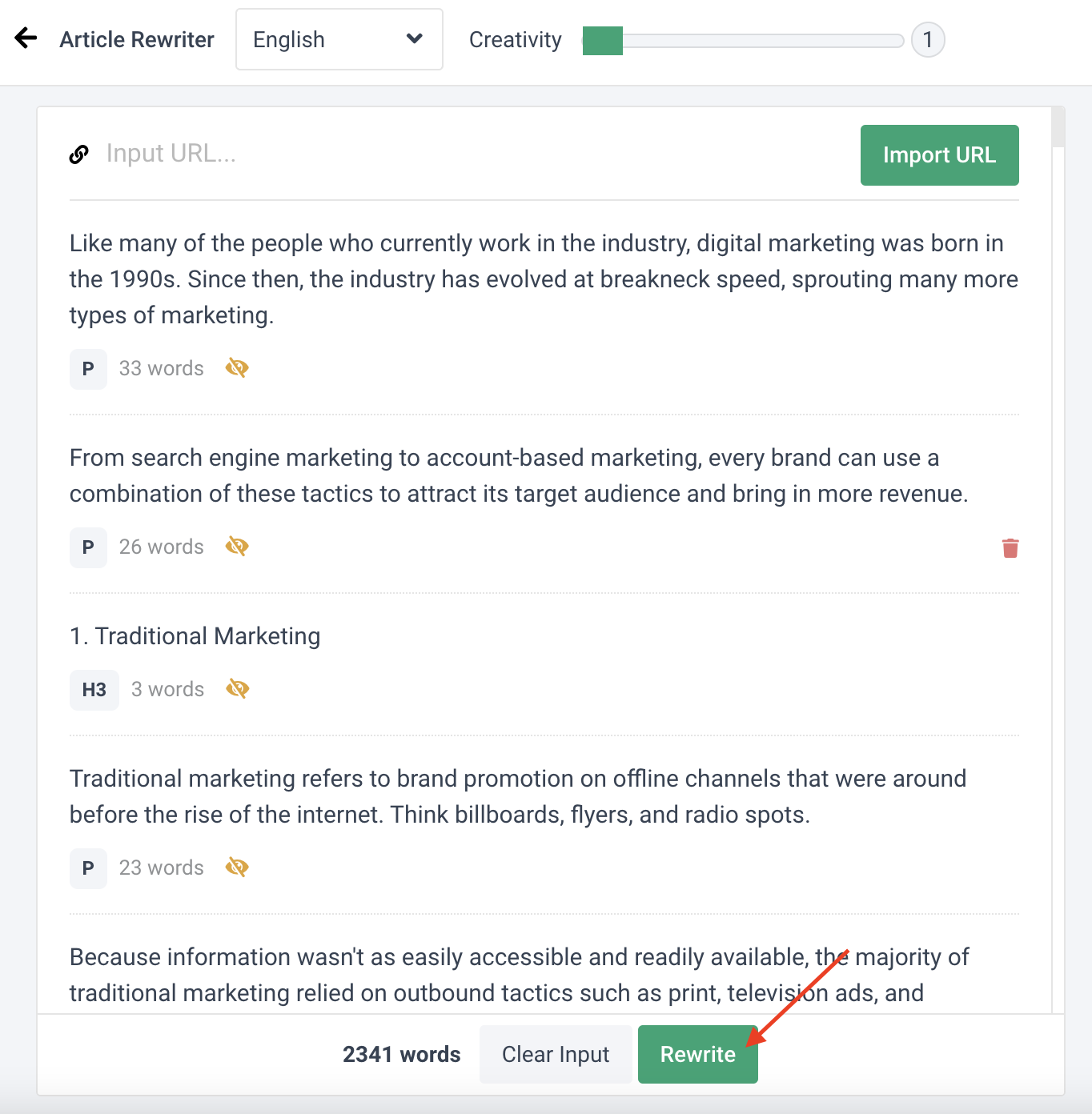Click the P badge on the 26-word paragraph
The height and width of the screenshot is (1114, 1092).
88,547
